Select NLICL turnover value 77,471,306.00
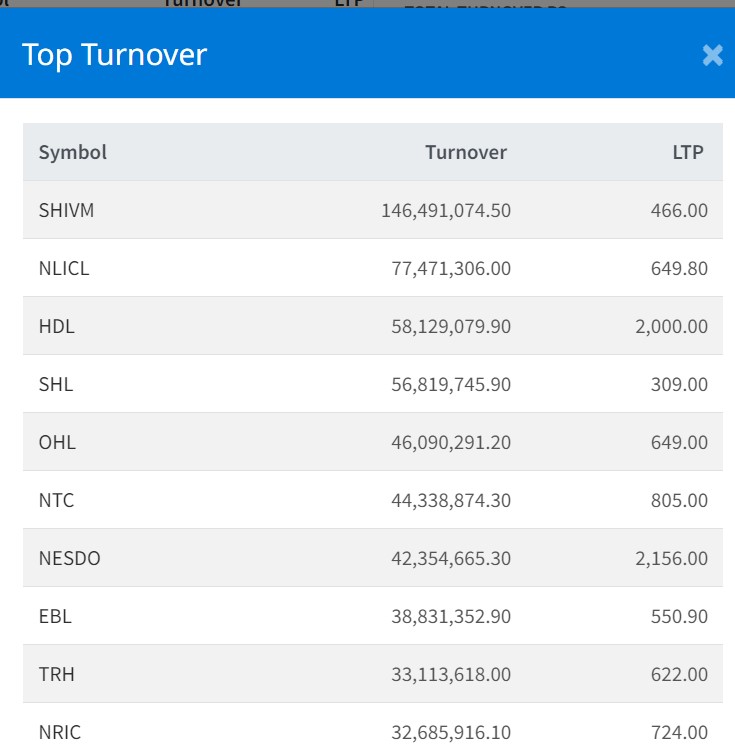This screenshot has width=735, height=756. pos(451,268)
